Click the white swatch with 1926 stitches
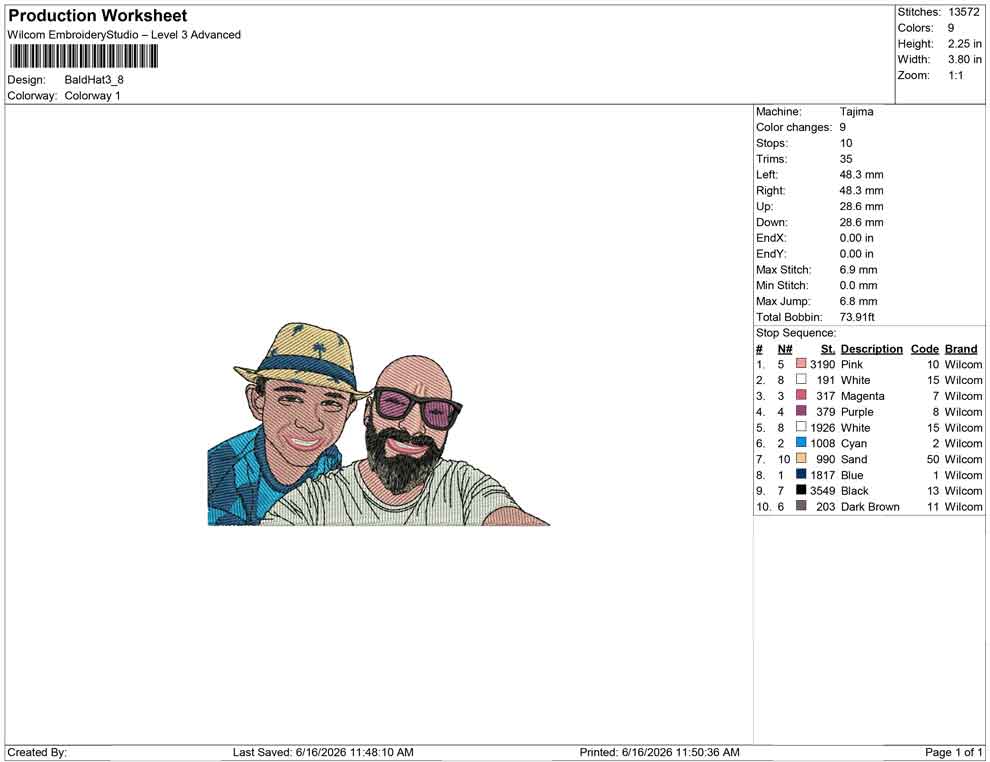Screen dimensions: 990x762 (801, 427)
